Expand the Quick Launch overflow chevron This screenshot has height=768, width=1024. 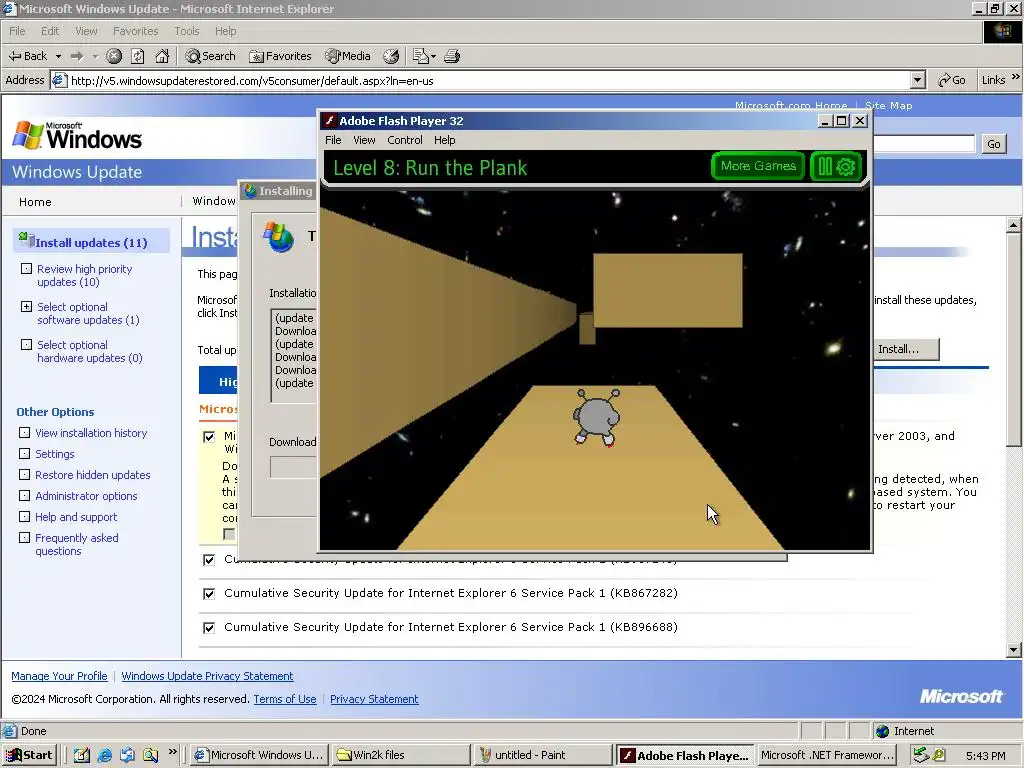tap(172, 752)
